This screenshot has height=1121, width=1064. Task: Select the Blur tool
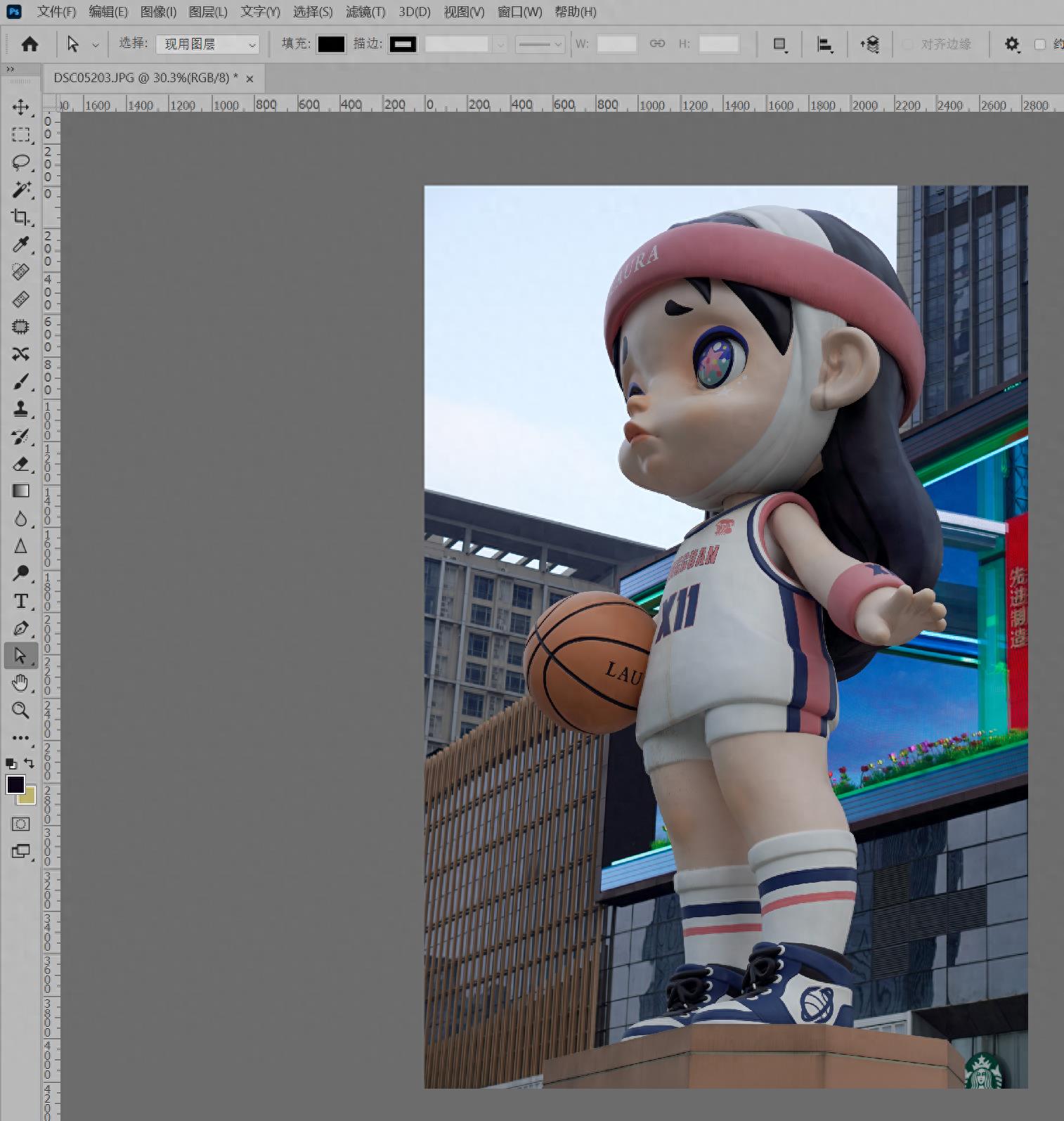tap(20, 518)
